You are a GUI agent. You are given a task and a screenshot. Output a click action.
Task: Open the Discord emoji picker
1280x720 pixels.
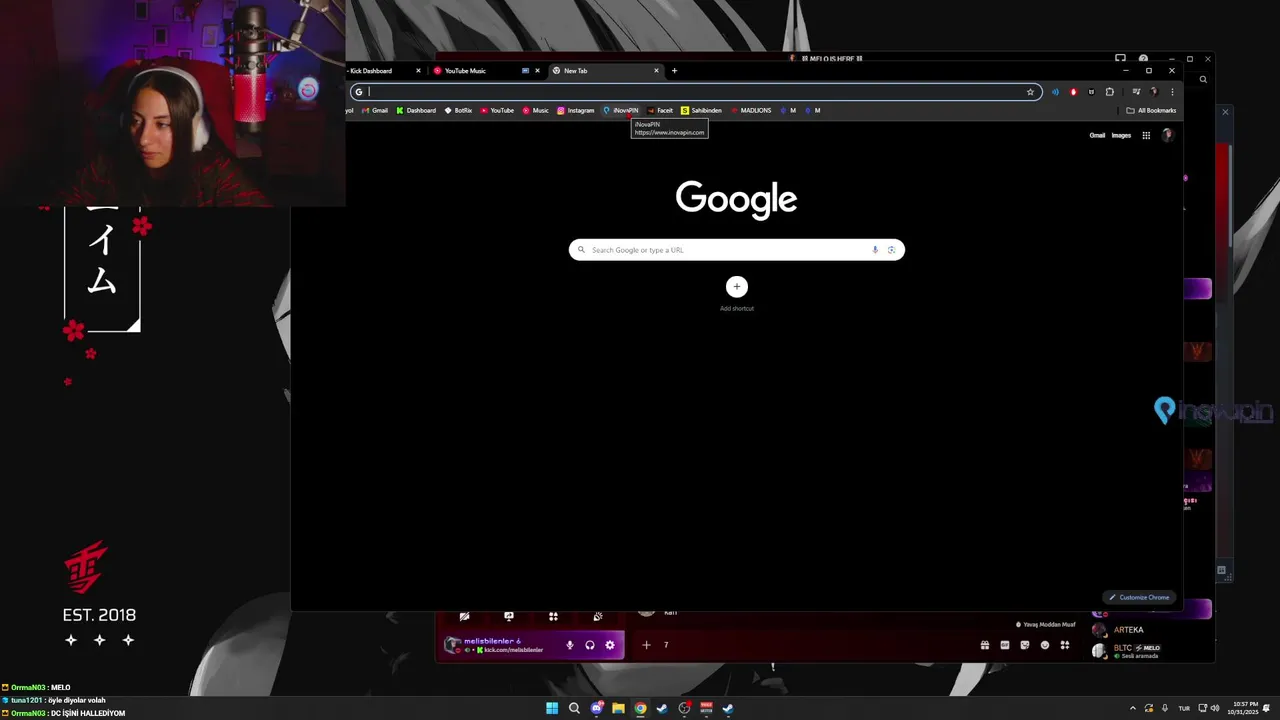click(1045, 645)
